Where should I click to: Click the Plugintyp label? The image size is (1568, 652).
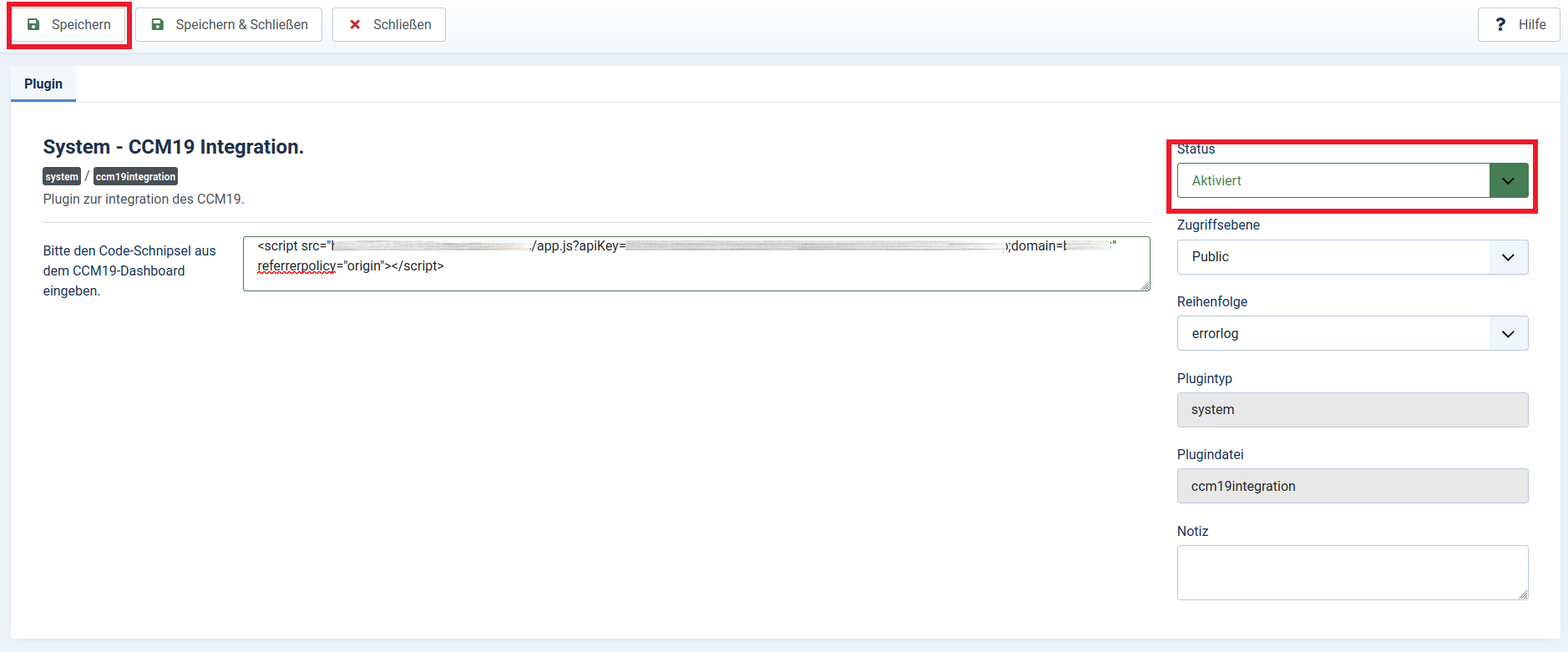point(1205,379)
